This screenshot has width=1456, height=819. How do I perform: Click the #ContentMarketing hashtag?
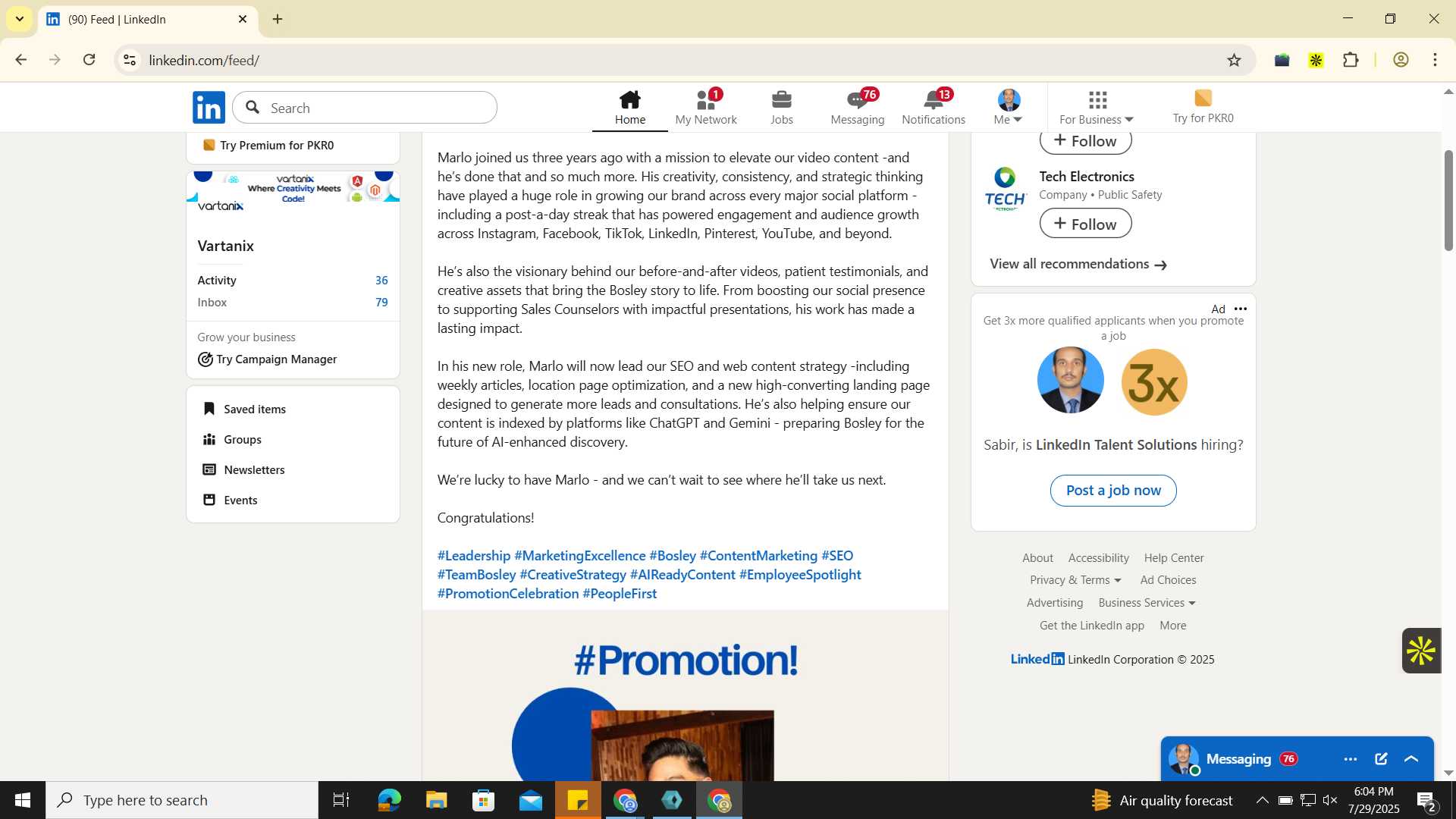(x=758, y=556)
